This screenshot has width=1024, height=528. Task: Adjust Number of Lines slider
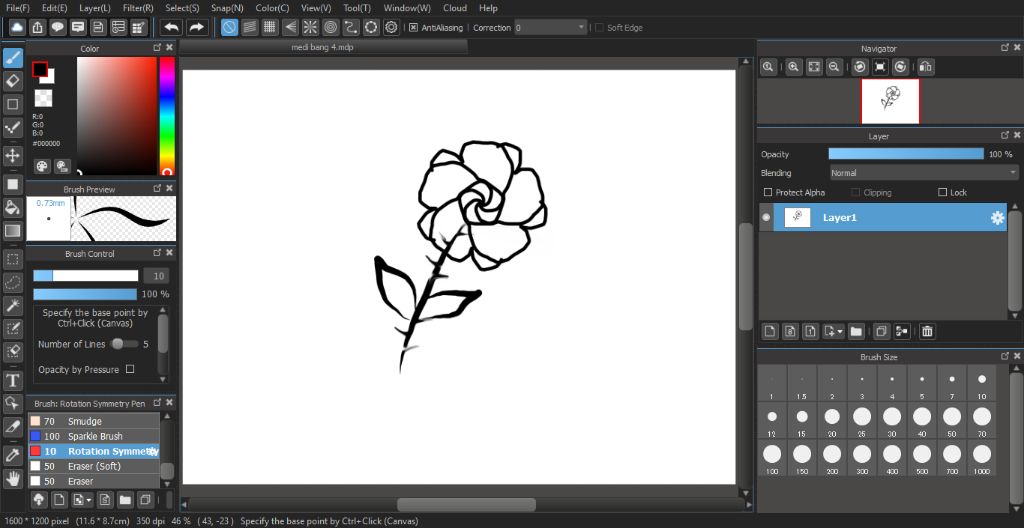point(123,344)
